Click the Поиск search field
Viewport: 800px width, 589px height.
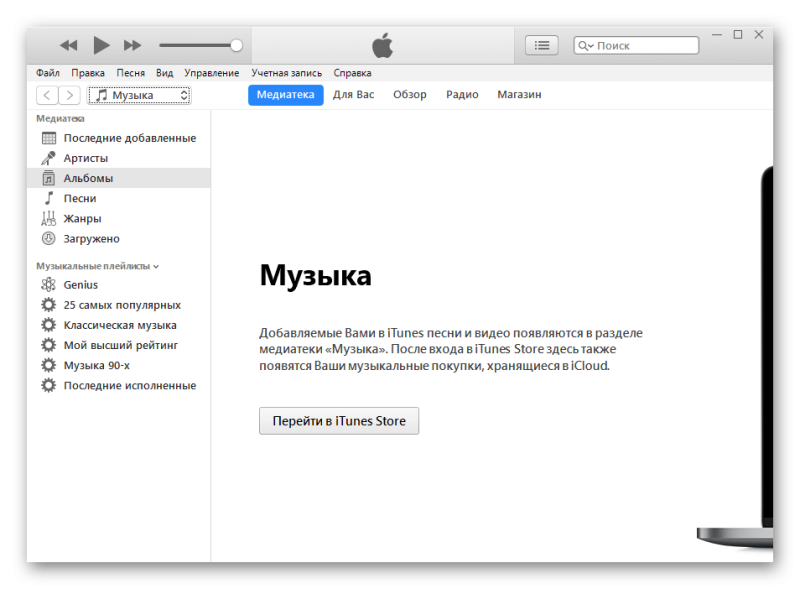(636, 45)
